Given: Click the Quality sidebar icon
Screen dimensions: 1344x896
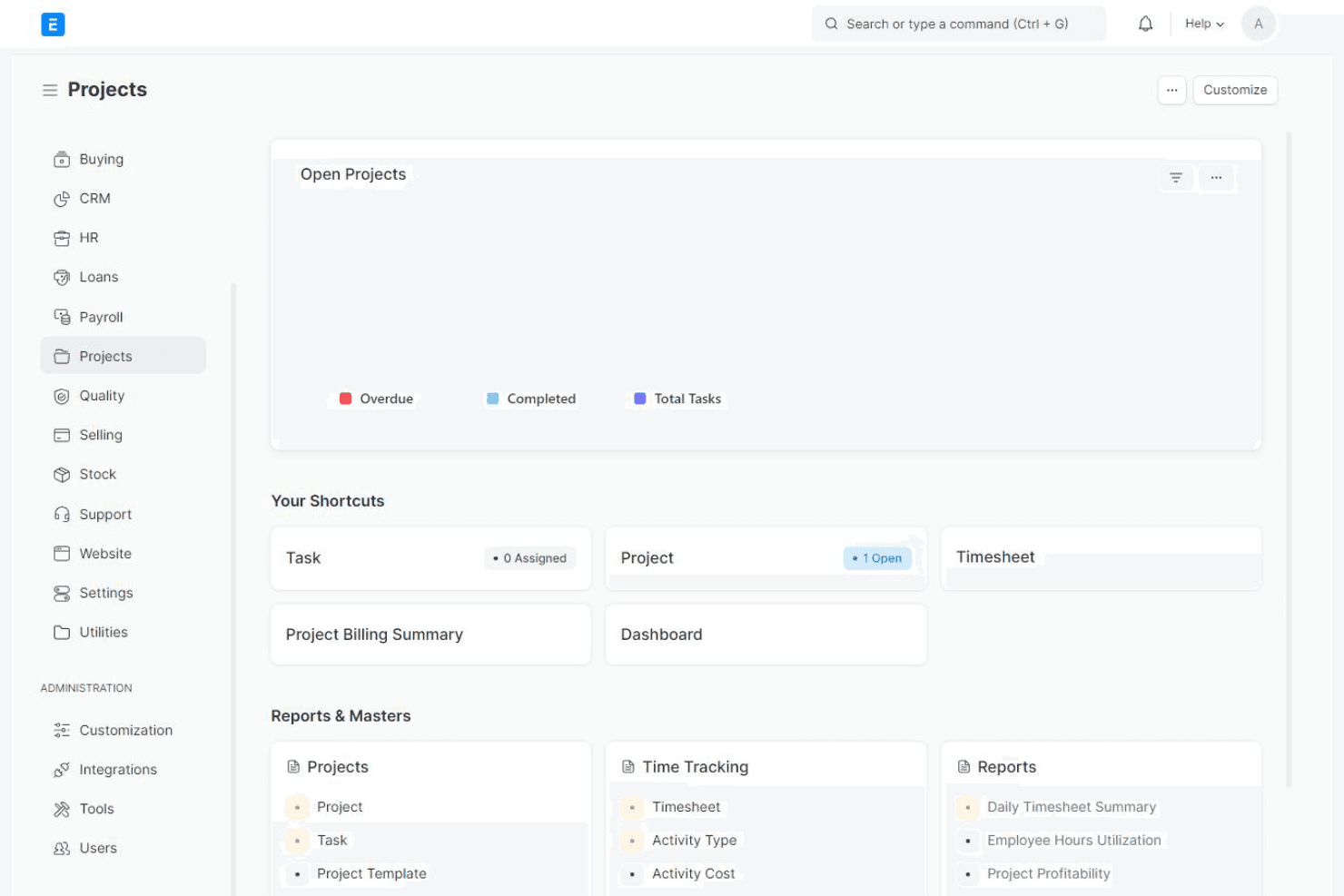Looking at the screenshot, I should tap(62, 396).
